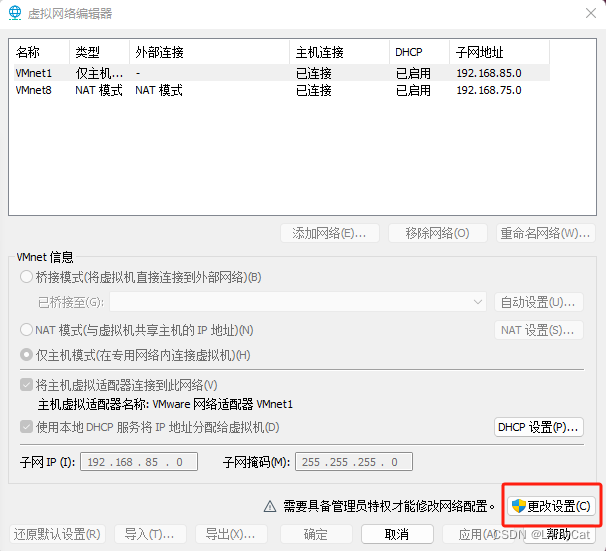Click the 自动设置(U) button
The height and width of the screenshot is (551, 606).
538,302
